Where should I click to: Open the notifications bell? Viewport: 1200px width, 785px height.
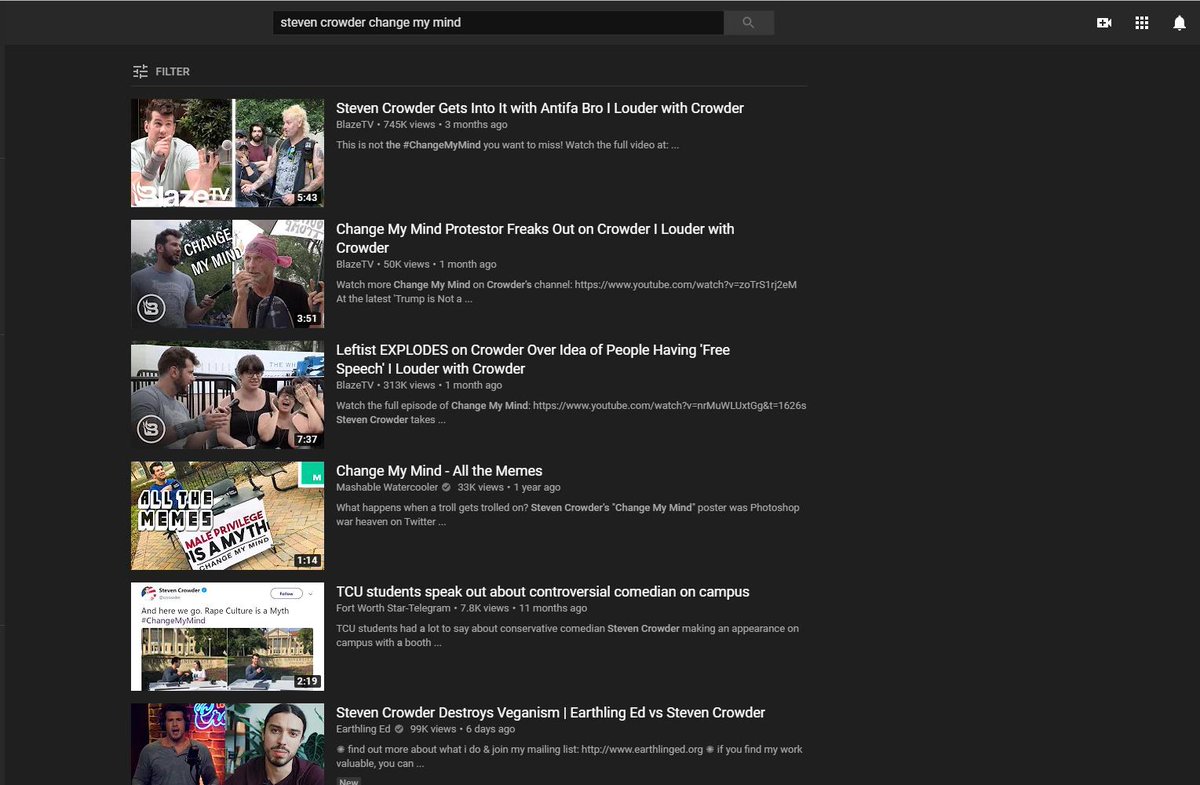(1179, 22)
